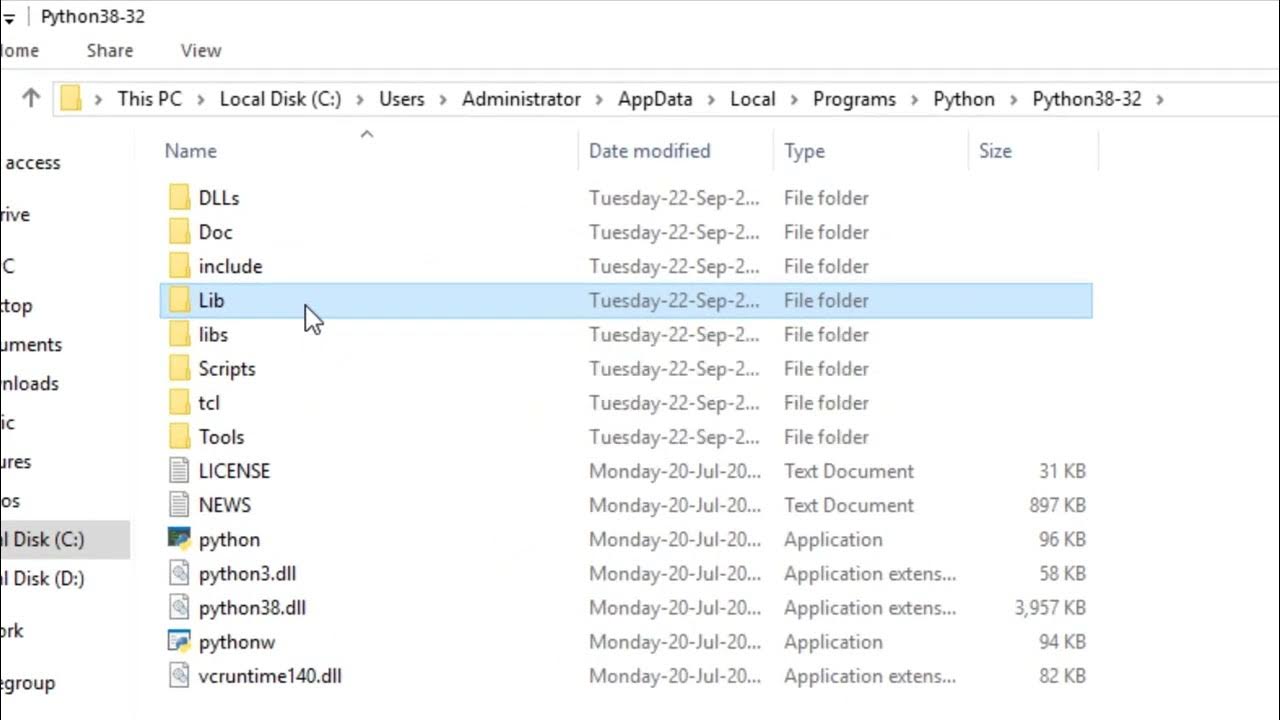
Task: Click the LICENSE text document icon
Action: point(179,471)
